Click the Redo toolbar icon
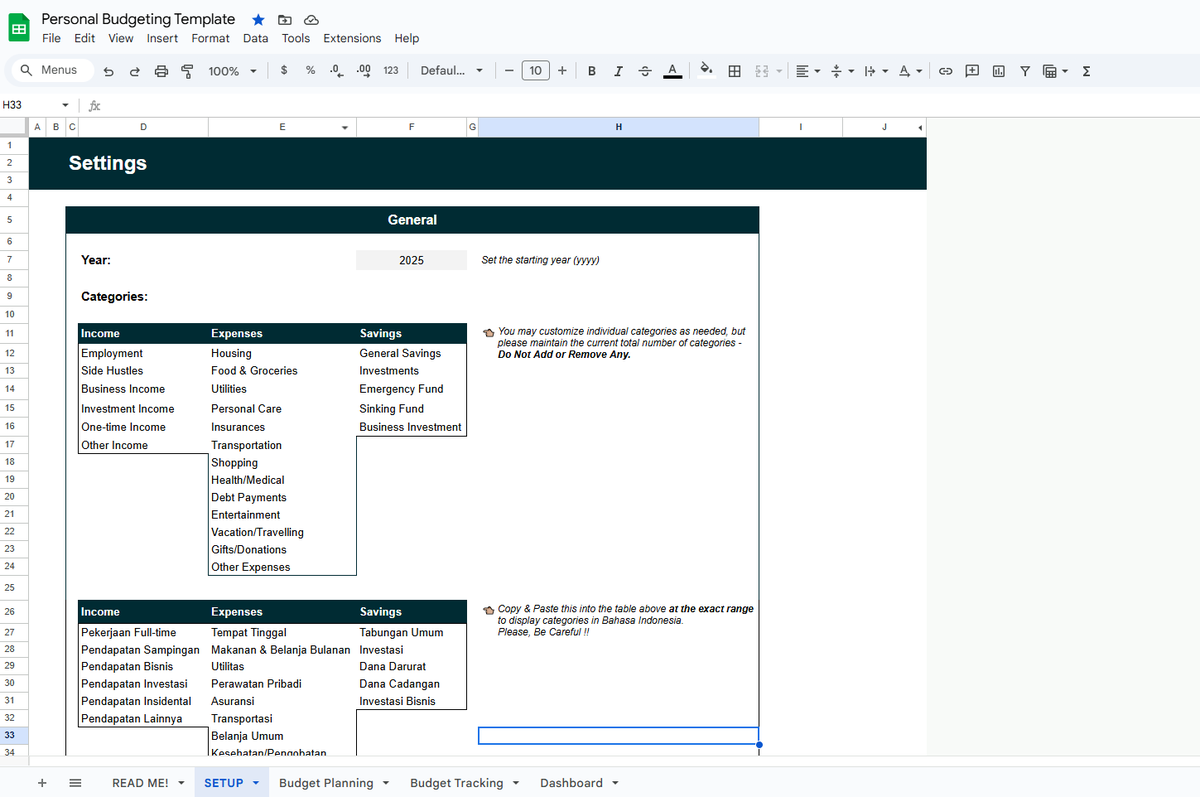Image resolution: width=1200 pixels, height=797 pixels. point(135,71)
